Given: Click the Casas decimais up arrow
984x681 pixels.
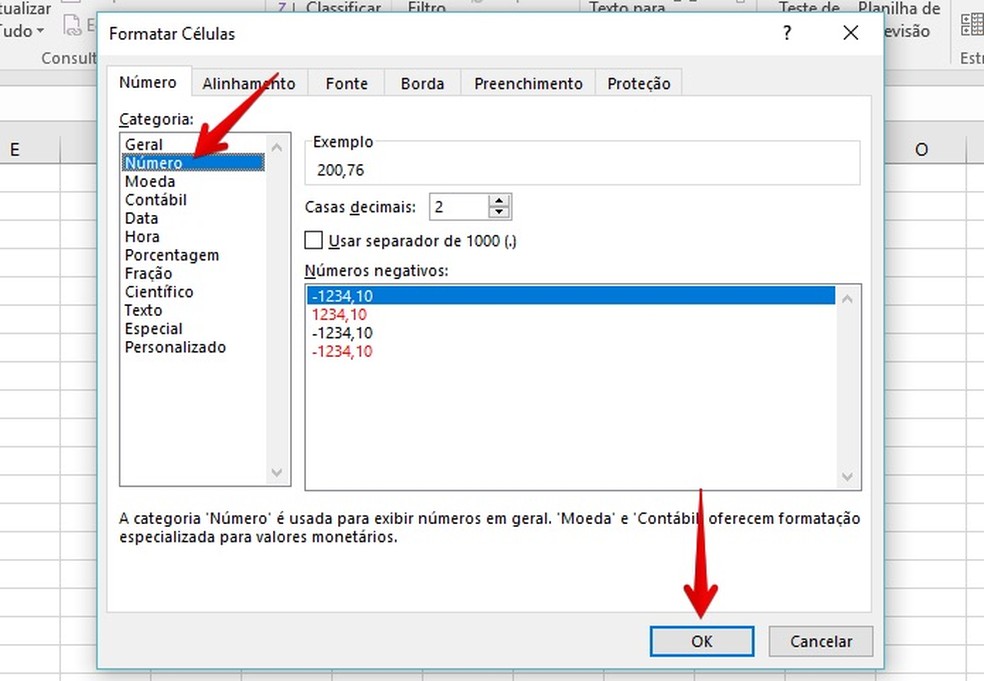Looking at the screenshot, I should (498, 201).
